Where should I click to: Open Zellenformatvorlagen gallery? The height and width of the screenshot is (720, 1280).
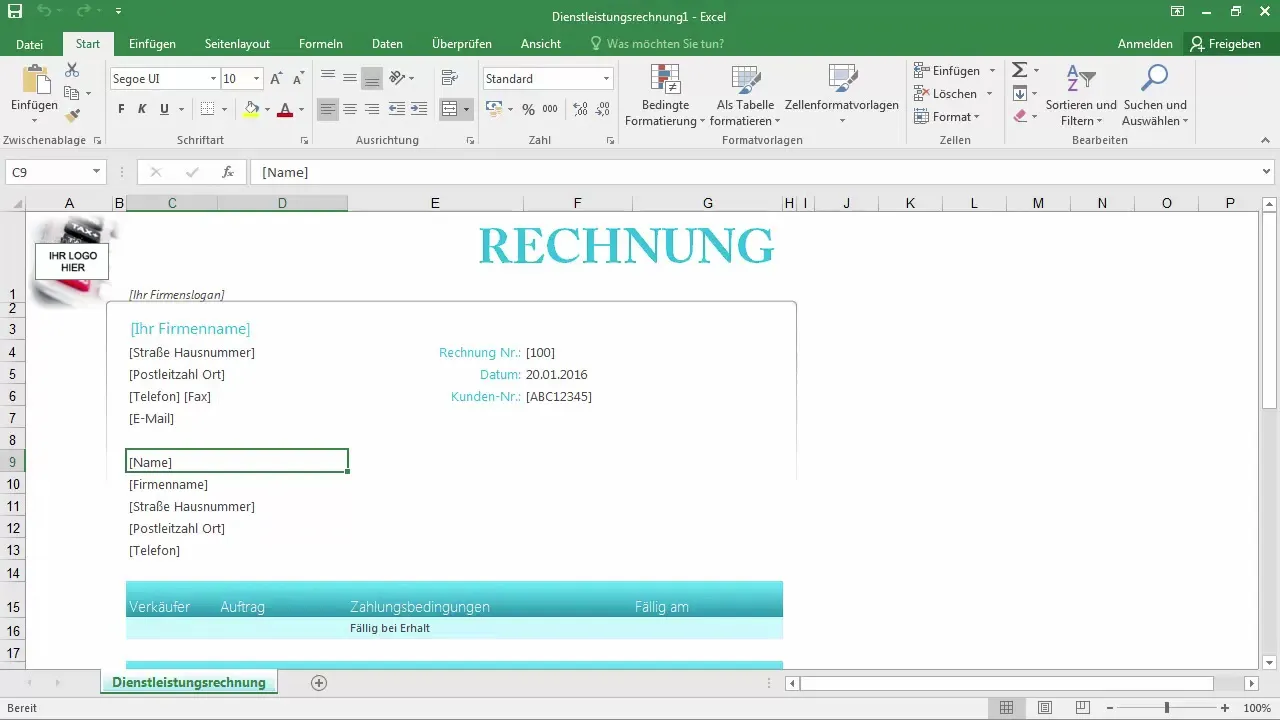click(x=842, y=95)
